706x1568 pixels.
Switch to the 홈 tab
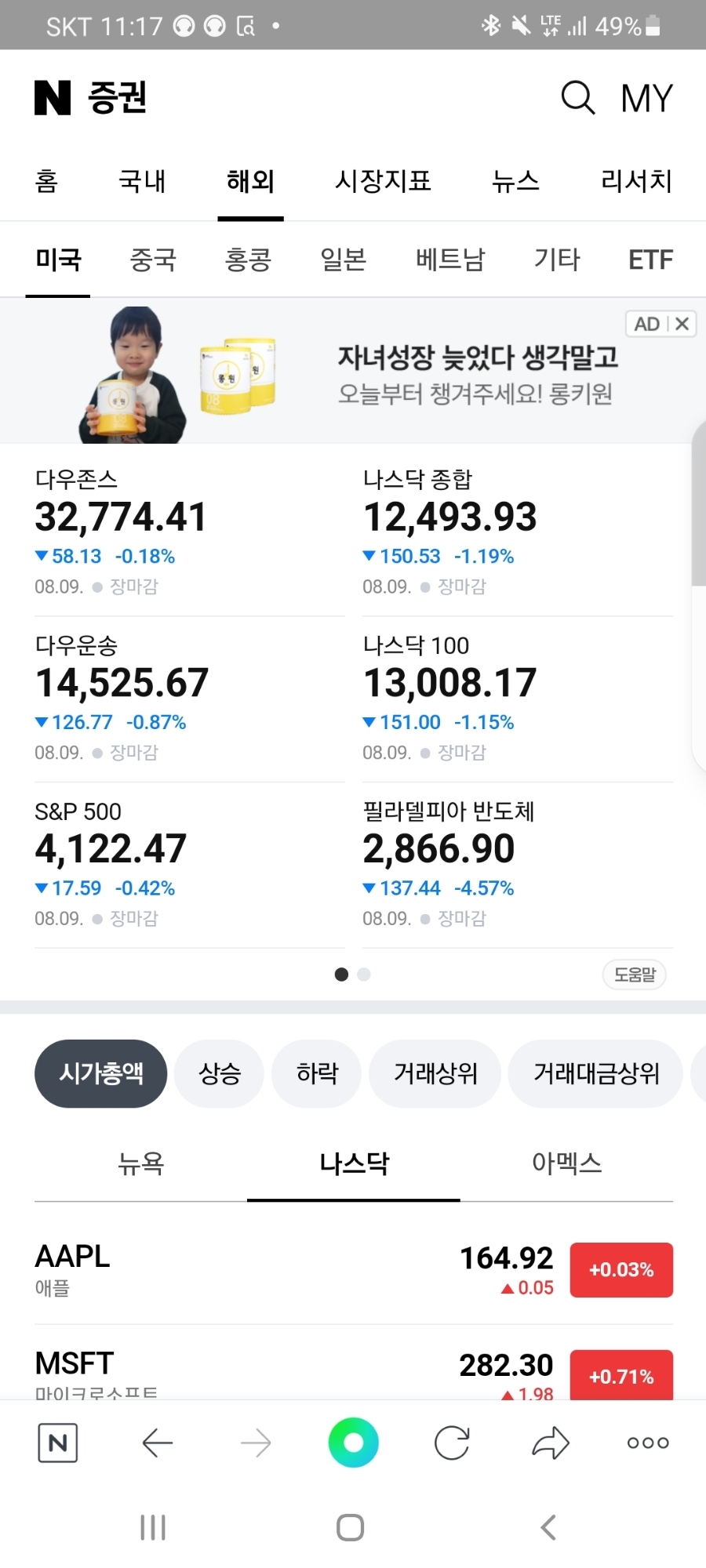46,181
